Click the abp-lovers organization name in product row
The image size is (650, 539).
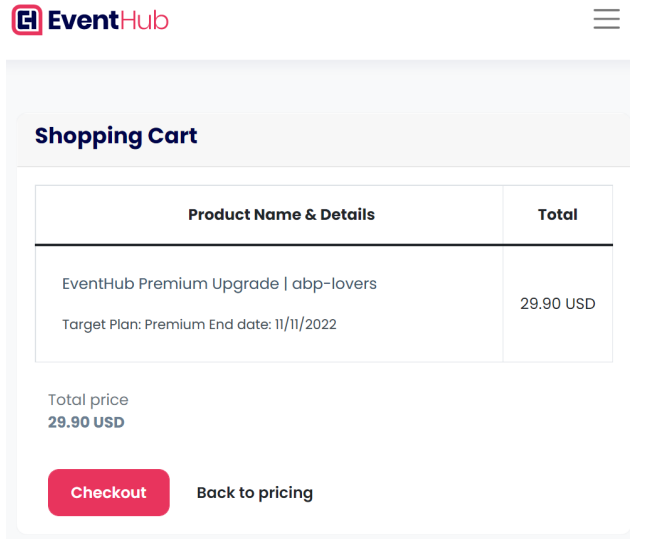[x=334, y=284]
